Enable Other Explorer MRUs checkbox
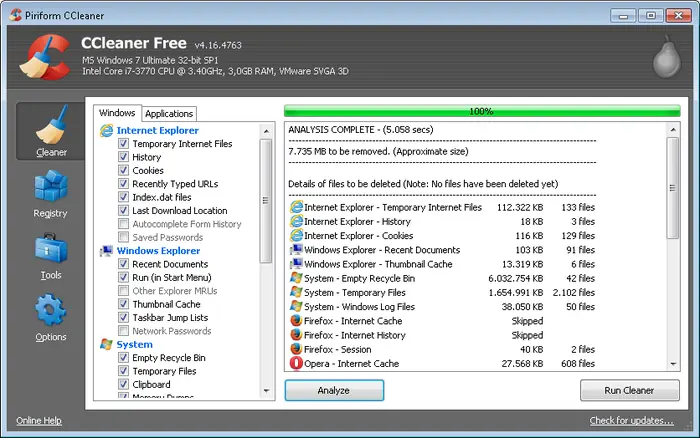This screenshot has height=438, width=700. click(124, 291)
